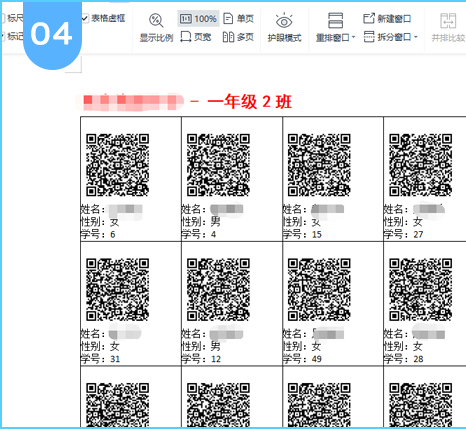Click 性别：男 in the 学号 12 cell
Image resolution: width=466 pixels, height=429 pixels.
click(x=201, y=347)
